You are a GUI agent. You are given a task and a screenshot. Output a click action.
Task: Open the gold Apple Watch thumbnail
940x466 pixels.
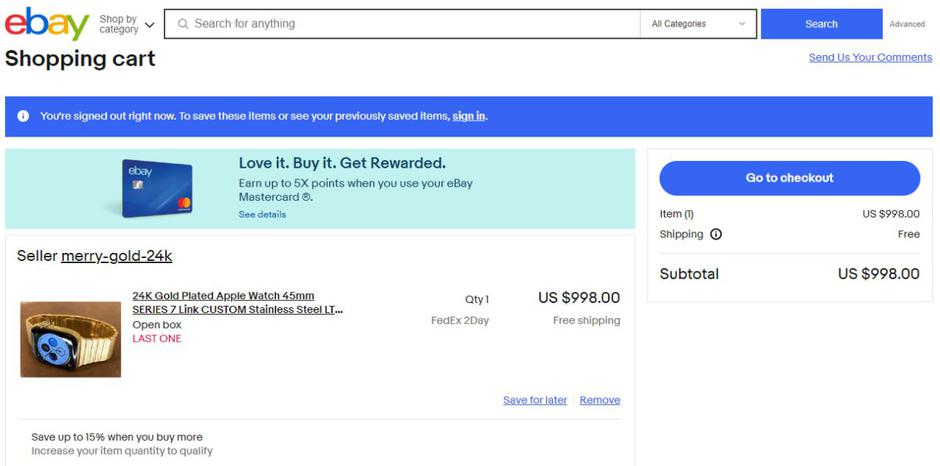coord(71,340)
